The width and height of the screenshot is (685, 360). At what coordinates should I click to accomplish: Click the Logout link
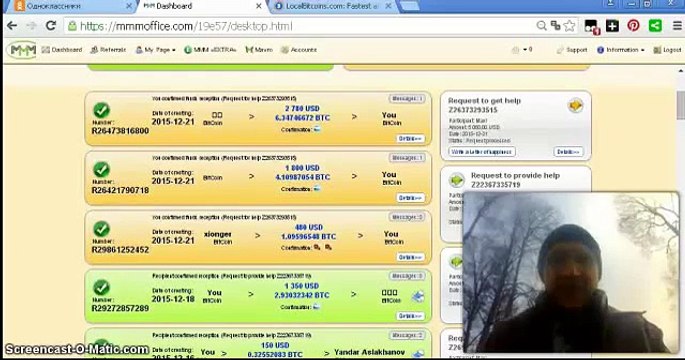(667, 50)
